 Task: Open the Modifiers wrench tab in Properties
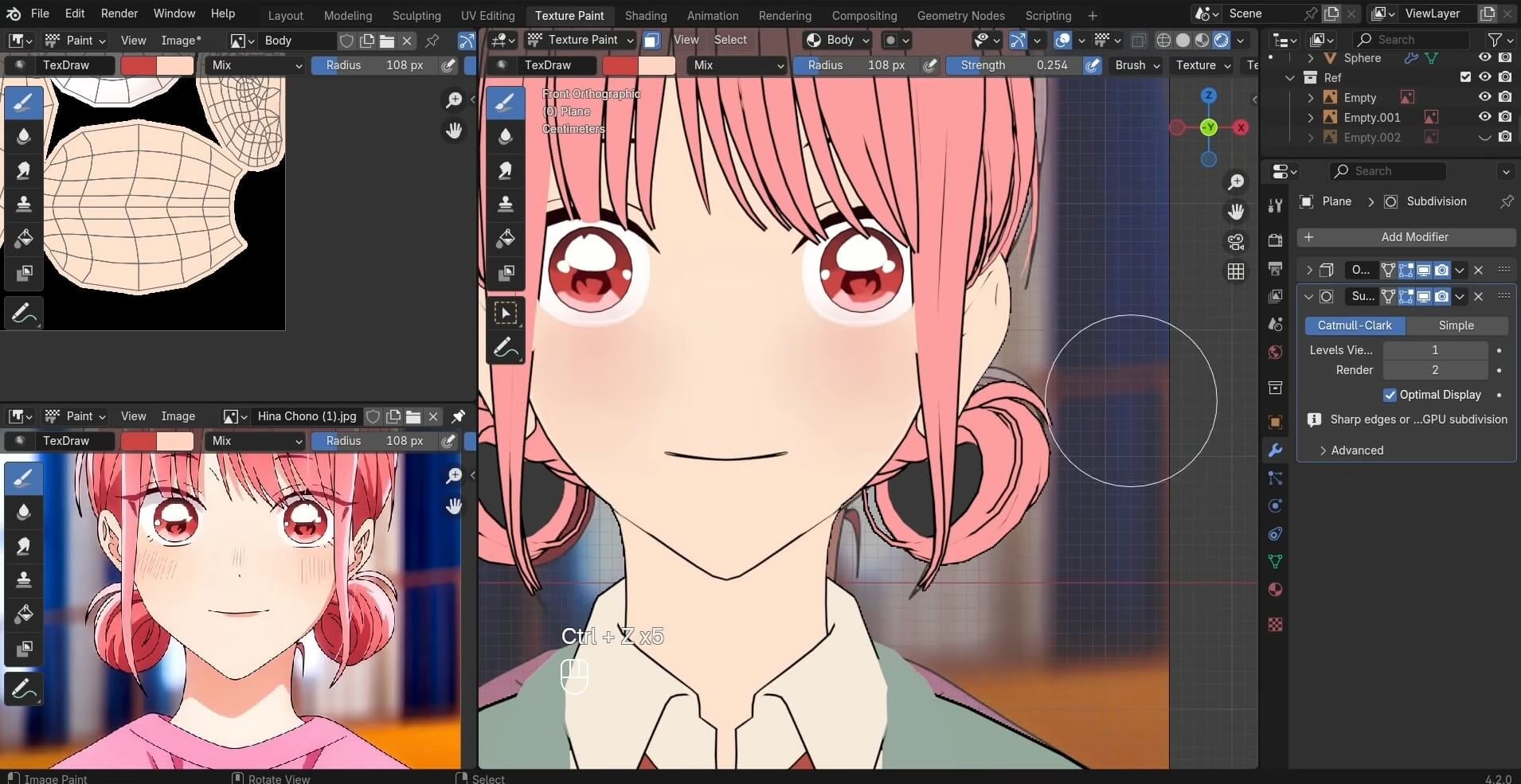click(x=1275, y=451)
